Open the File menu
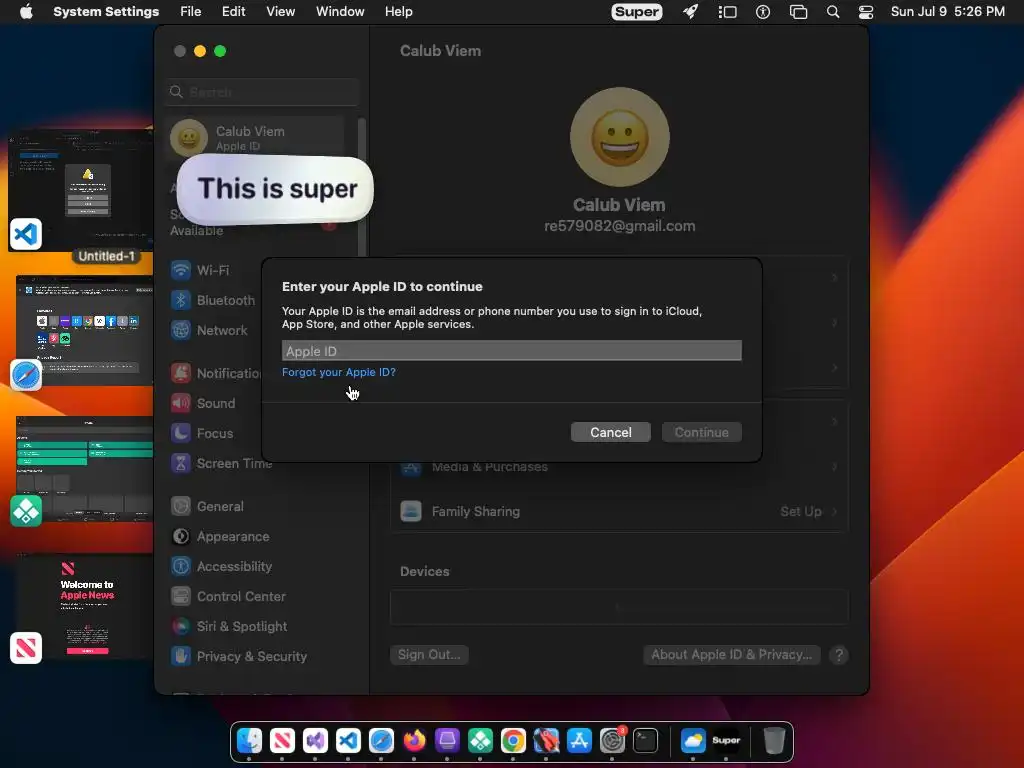Image resolution: width=1024 pixels, height=768 pixels. 191,12
